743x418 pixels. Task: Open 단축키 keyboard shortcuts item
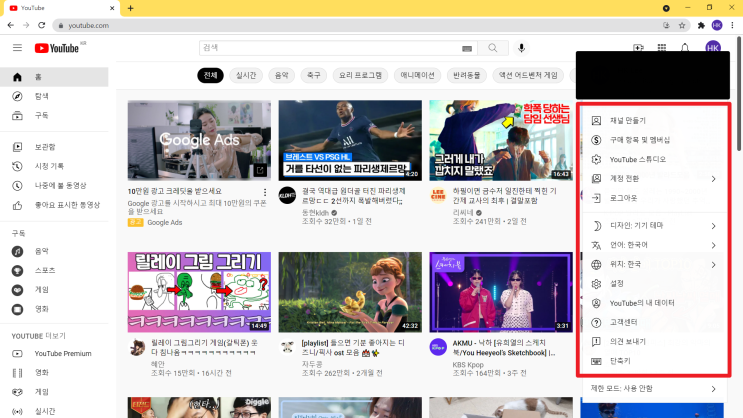click(654, 361)
